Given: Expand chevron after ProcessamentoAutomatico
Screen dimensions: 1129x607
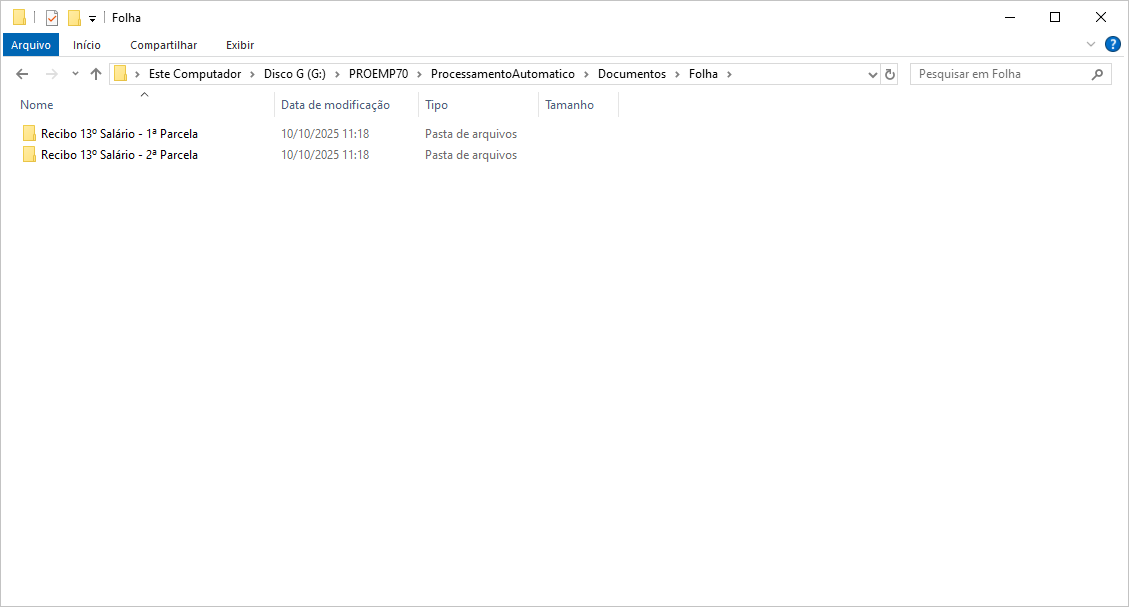Looking at the screenshot, I should [x=586, y=74].
